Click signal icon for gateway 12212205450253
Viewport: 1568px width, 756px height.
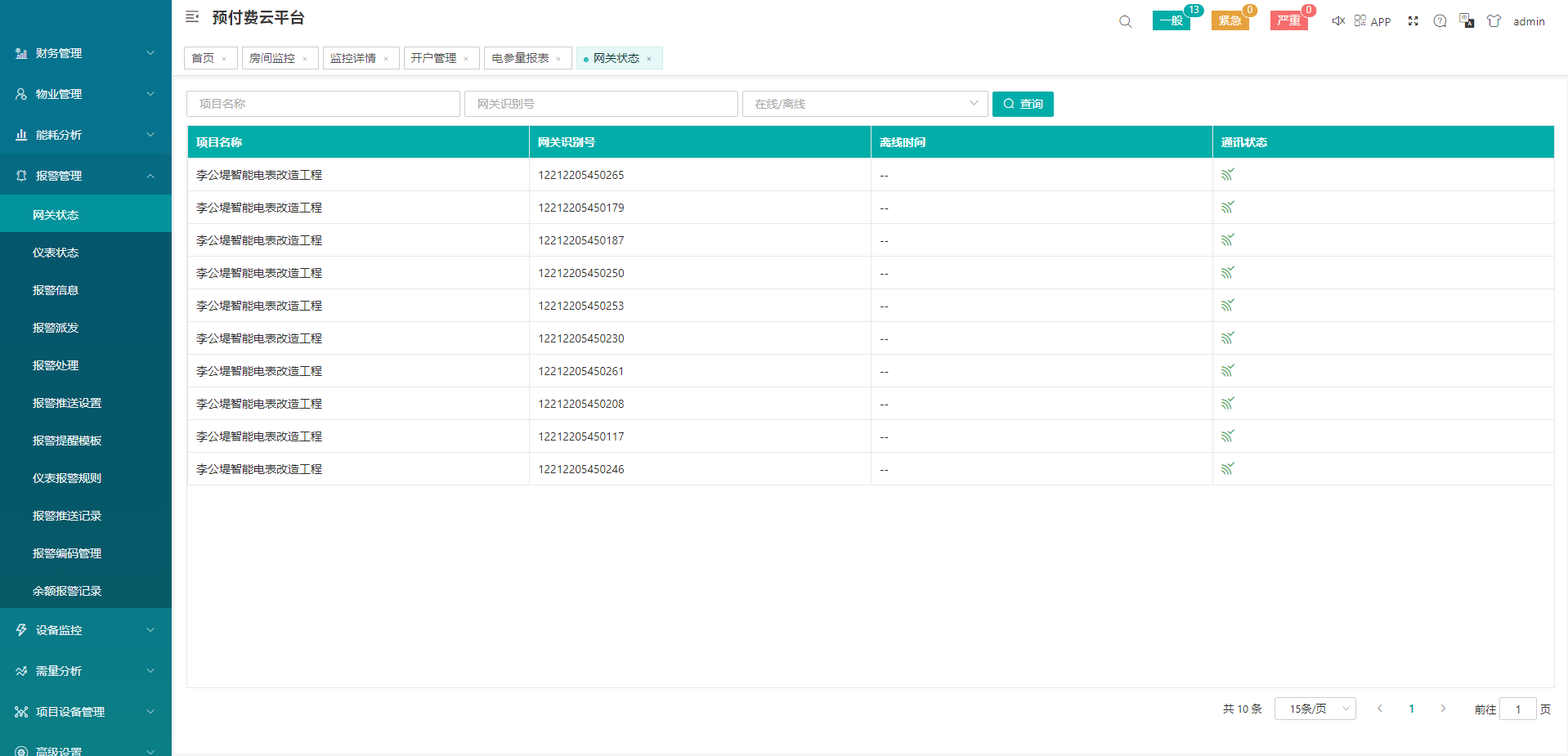coord(1227,305)
